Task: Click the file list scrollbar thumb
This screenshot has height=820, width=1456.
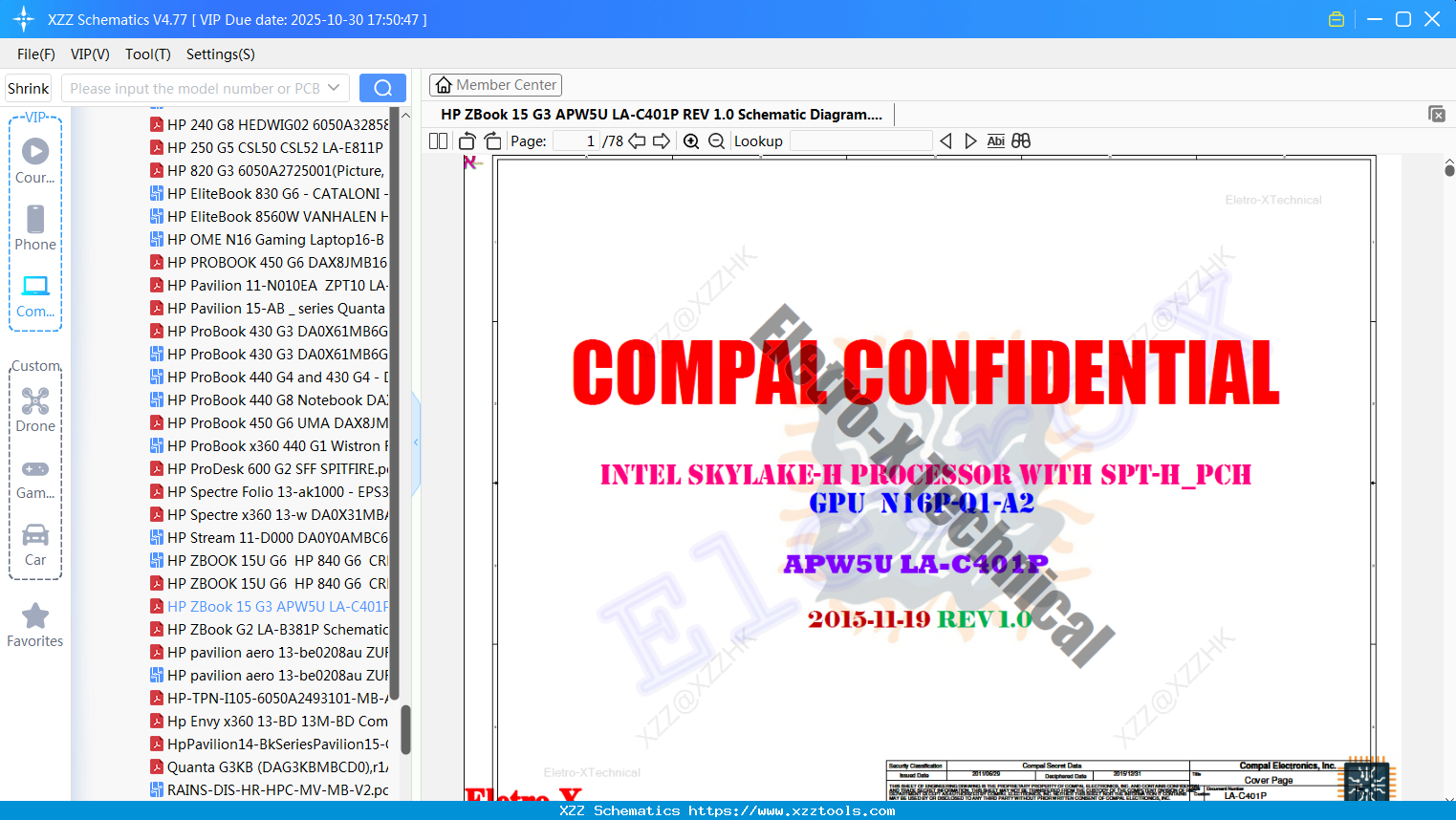Action: 405,729
